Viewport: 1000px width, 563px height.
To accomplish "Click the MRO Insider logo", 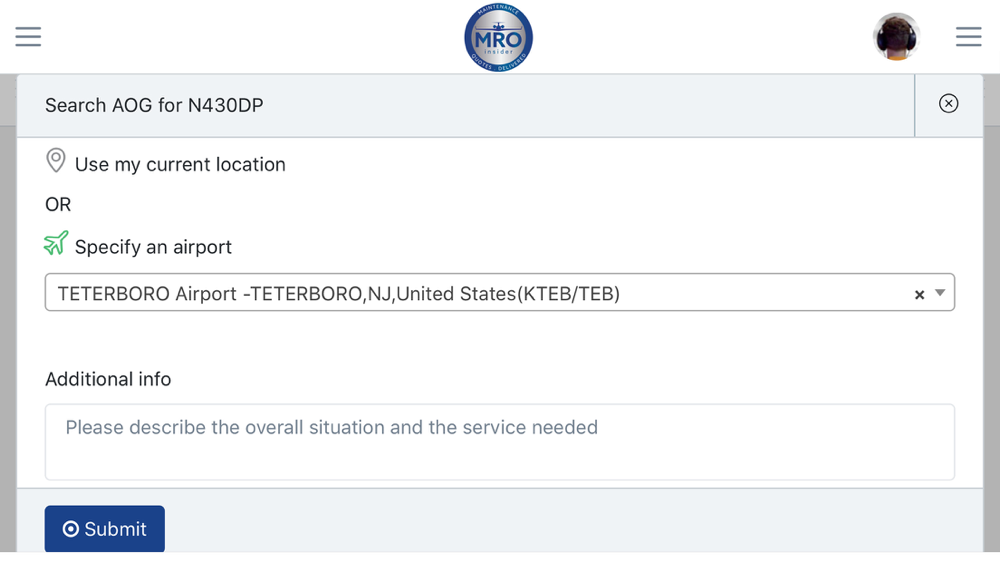I will click(x=499, y=38).
